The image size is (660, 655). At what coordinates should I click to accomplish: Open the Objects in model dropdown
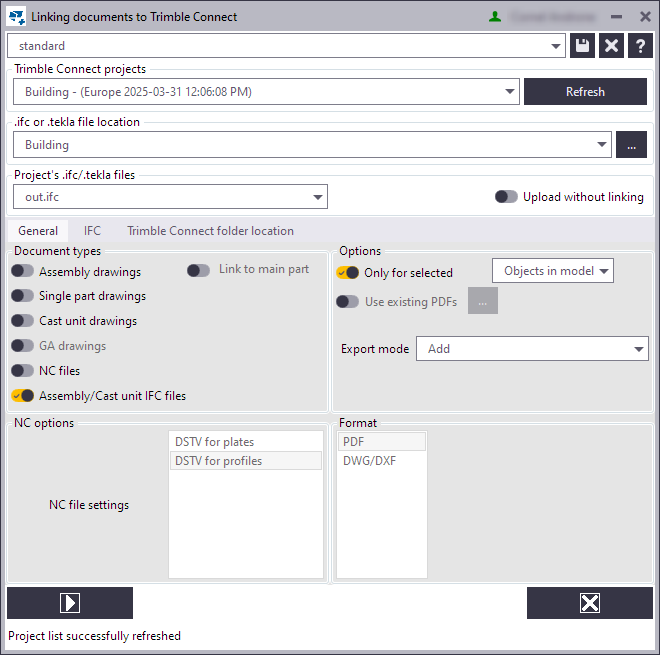tap(553, 271)
